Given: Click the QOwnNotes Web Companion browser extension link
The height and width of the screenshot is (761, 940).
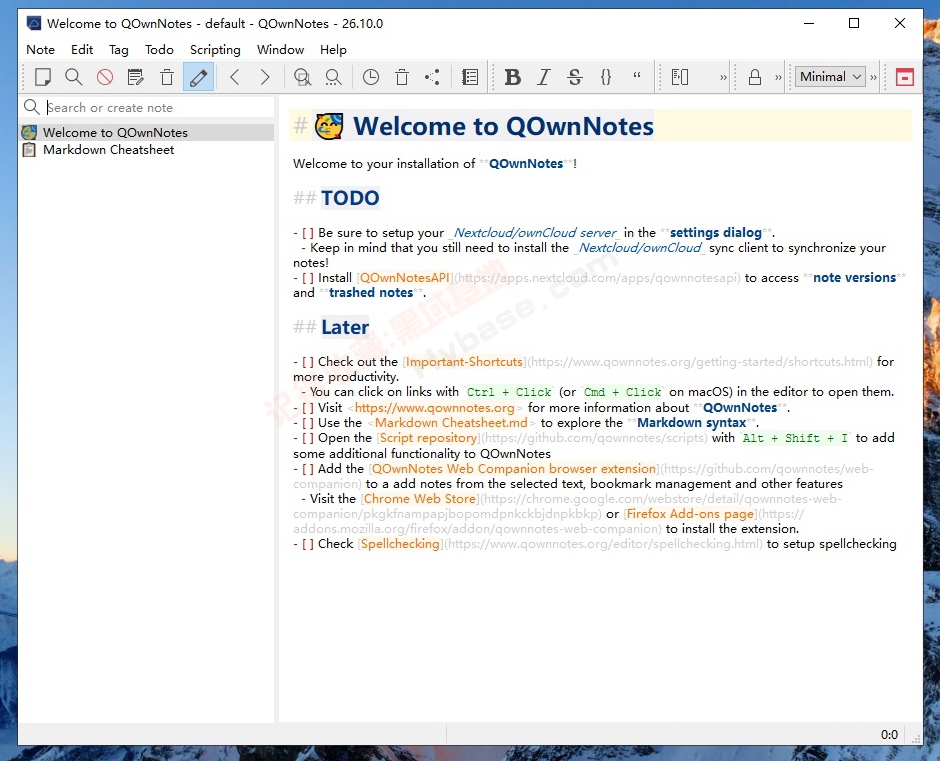Looking at the screenshot, I should click(x=514, y=469).
